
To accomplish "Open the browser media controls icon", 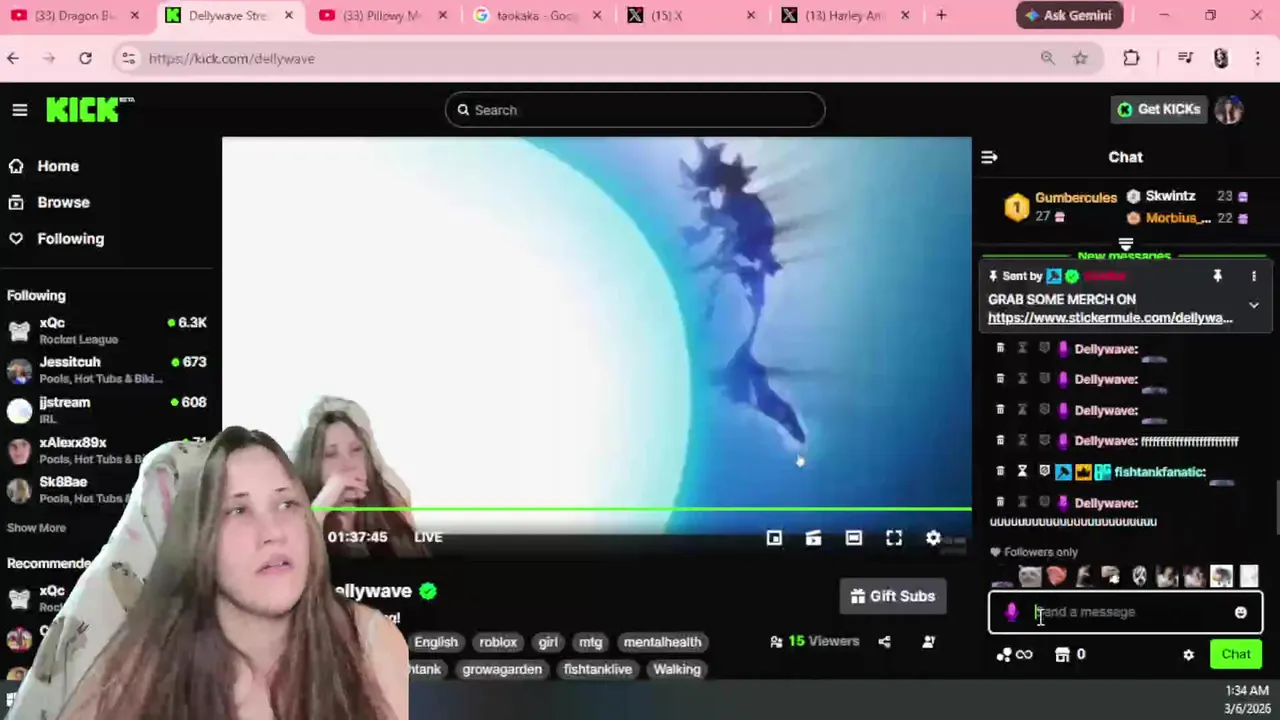I will pos(1185,58).
